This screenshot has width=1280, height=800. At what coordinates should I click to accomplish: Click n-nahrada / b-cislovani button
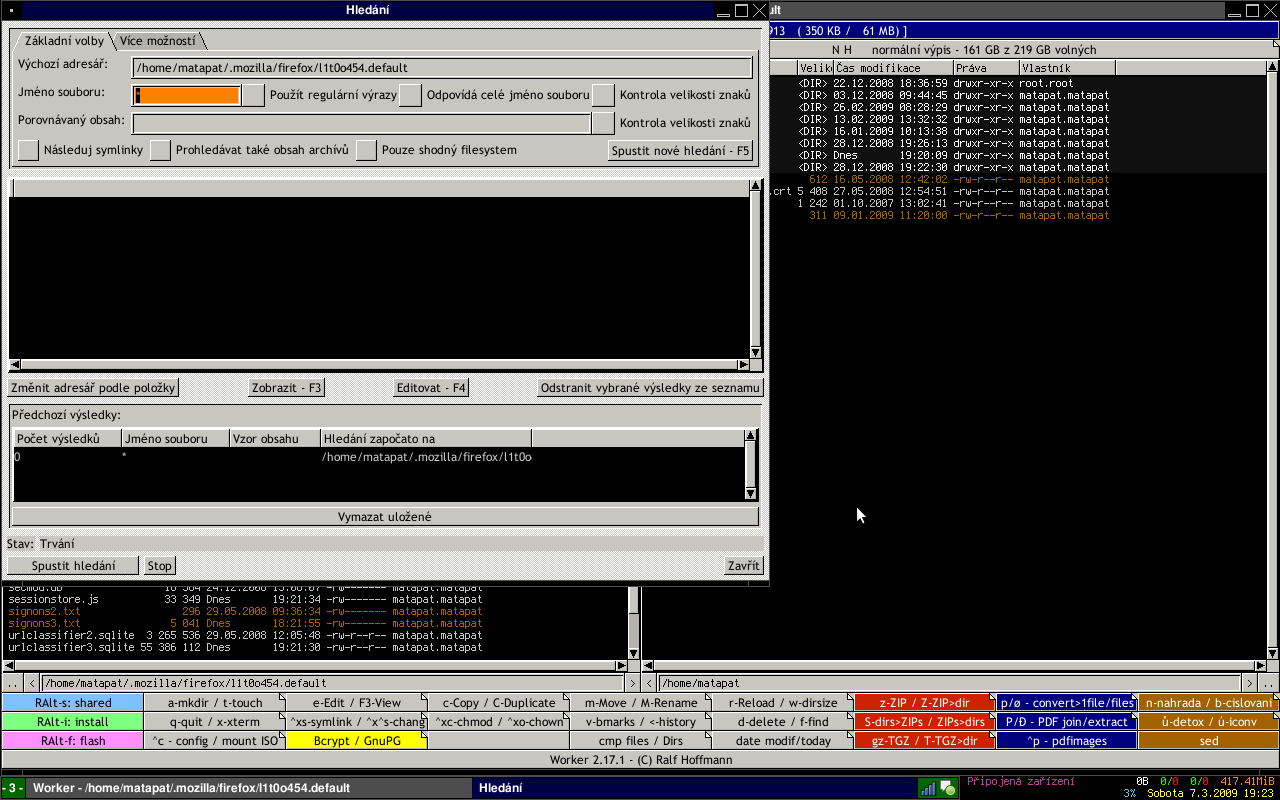coord(1209,703)
